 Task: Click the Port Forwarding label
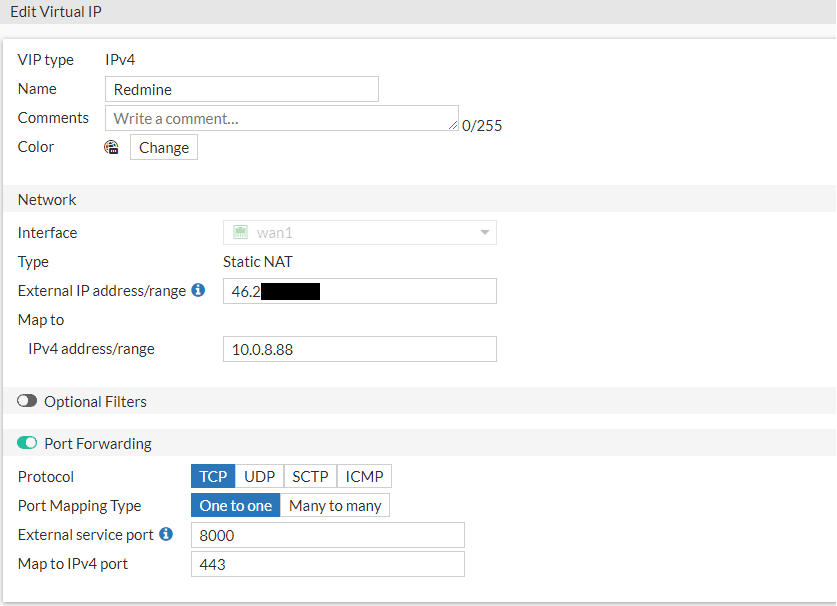[98, 444]
